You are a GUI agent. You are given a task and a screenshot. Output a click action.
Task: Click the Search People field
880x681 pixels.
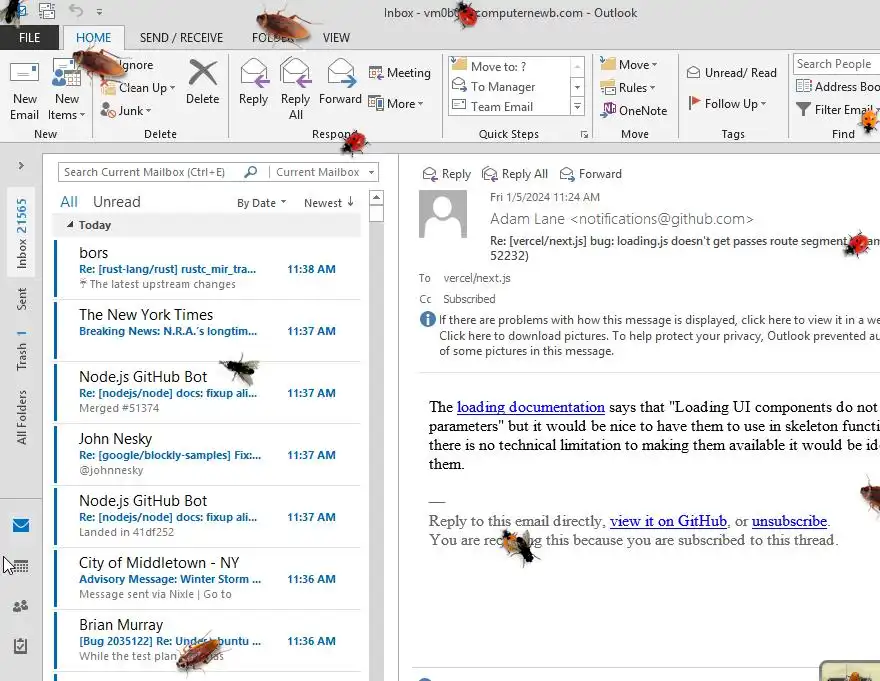(x=836, y=64)
